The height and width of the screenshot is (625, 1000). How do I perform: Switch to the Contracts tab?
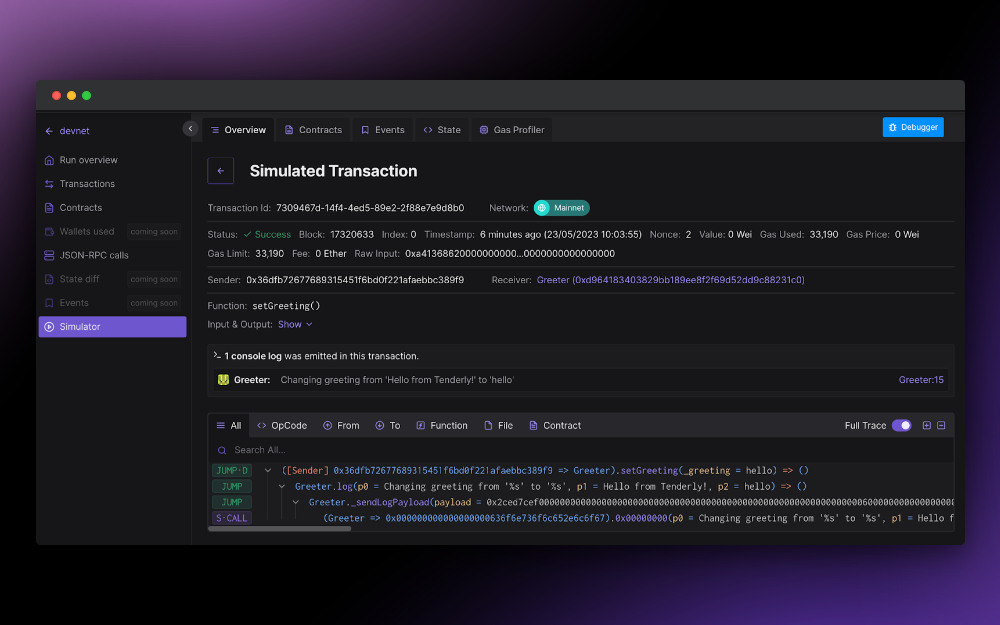[x=313, y=130]
